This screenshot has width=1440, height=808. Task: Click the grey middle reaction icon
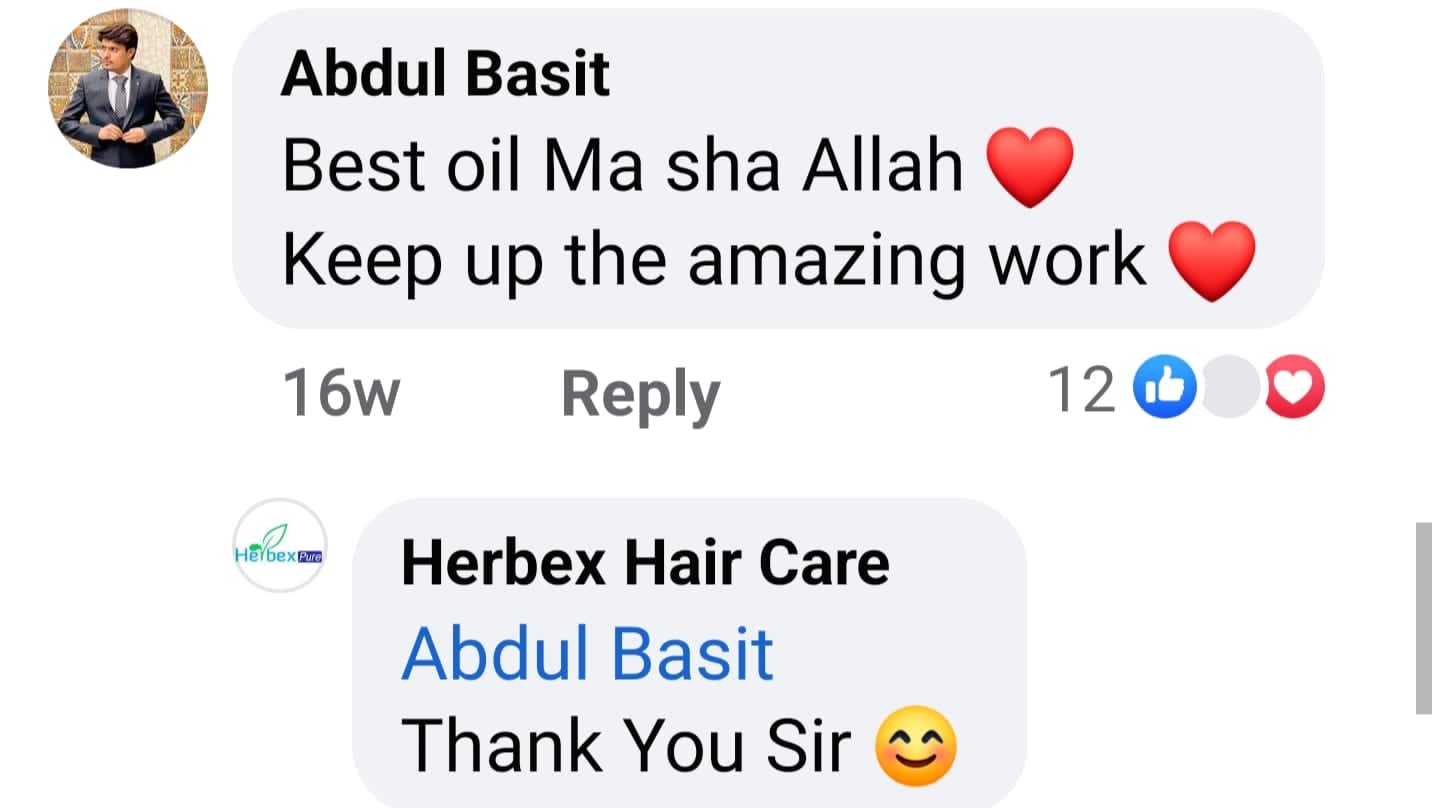pyautogui.click(x=1230, y=387)
